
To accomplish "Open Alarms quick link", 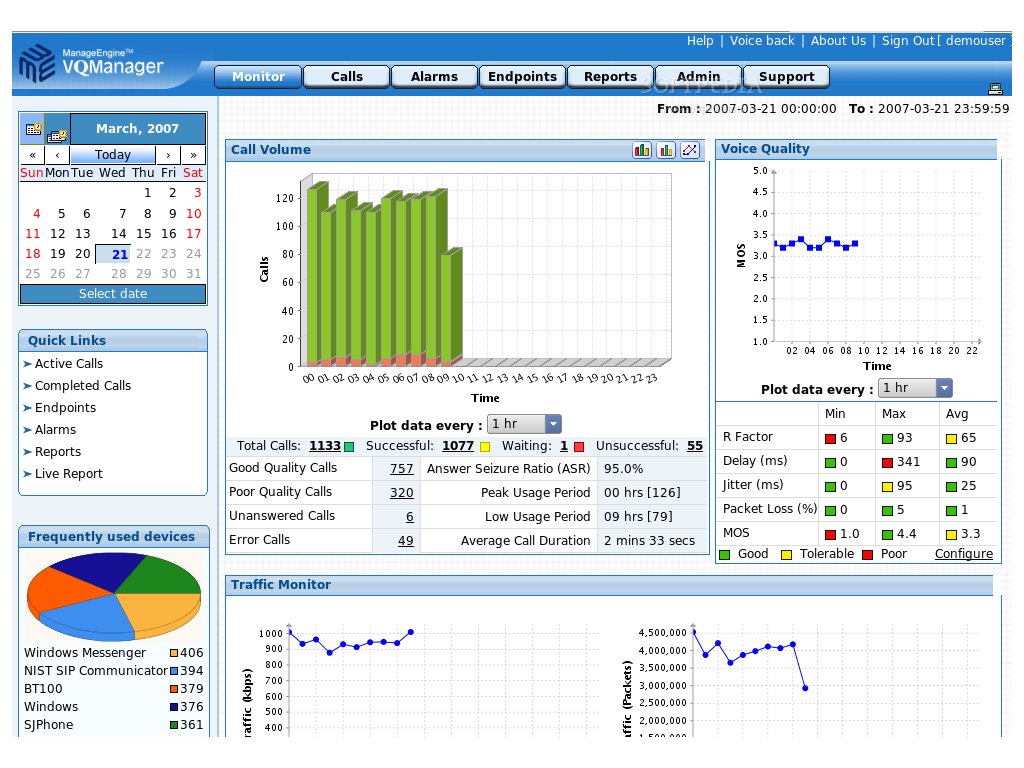I will pyautogui.click(x=56, y=430).
